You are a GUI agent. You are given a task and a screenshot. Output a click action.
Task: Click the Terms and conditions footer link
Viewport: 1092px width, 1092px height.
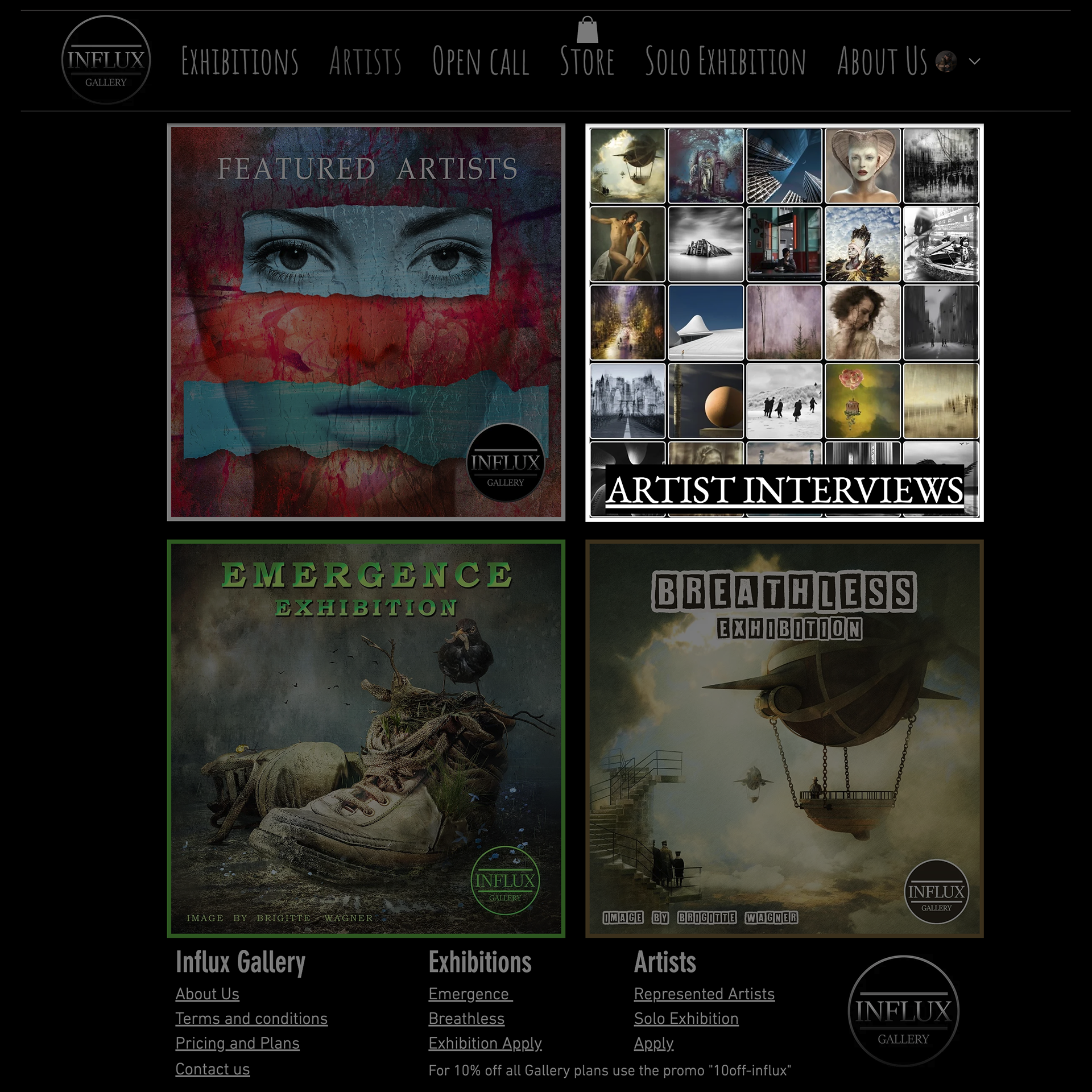(x=251, y=1019)
